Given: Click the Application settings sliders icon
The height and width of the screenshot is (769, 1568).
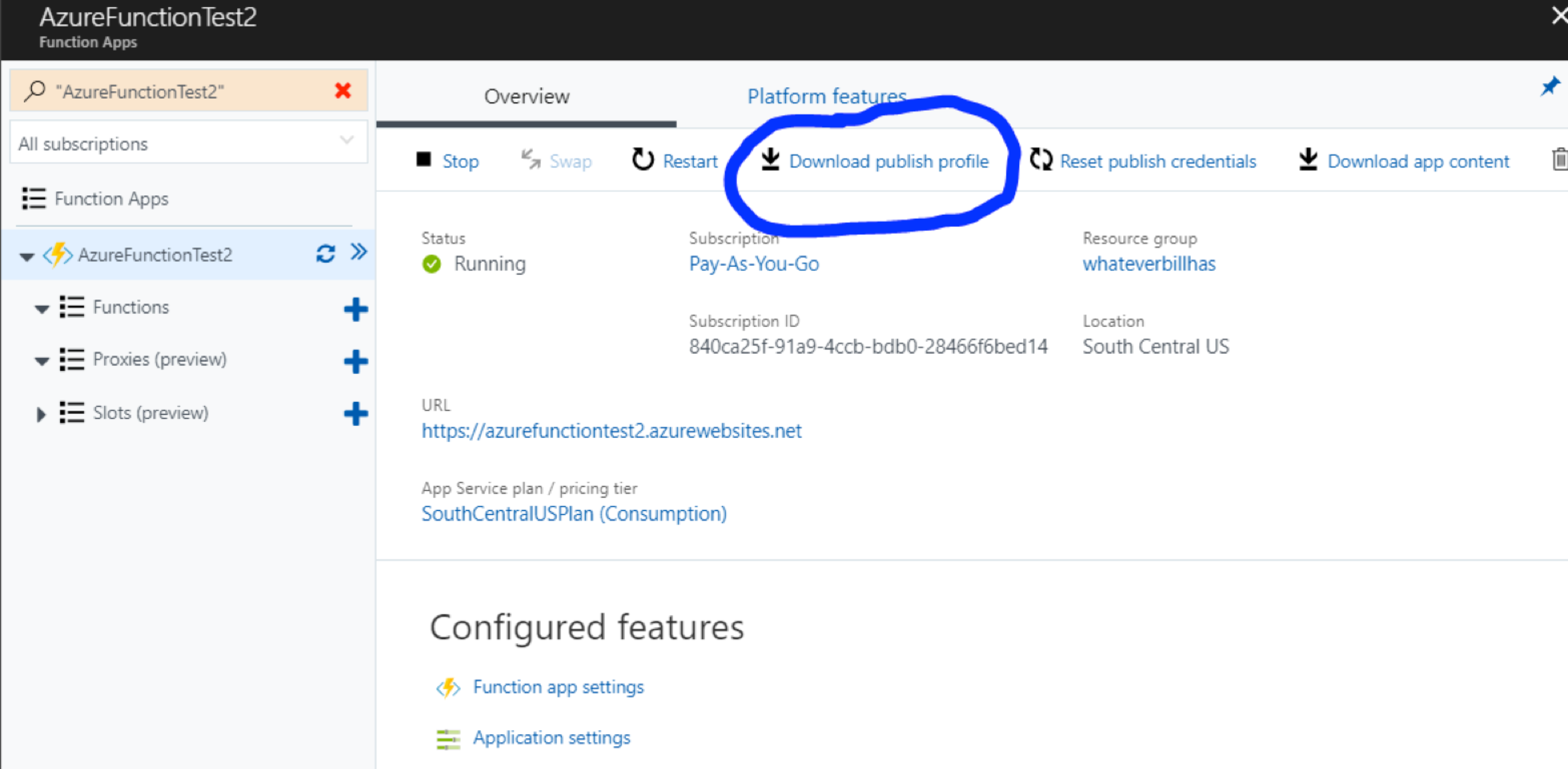Looking at the screenshot, I should click(449, 739).
